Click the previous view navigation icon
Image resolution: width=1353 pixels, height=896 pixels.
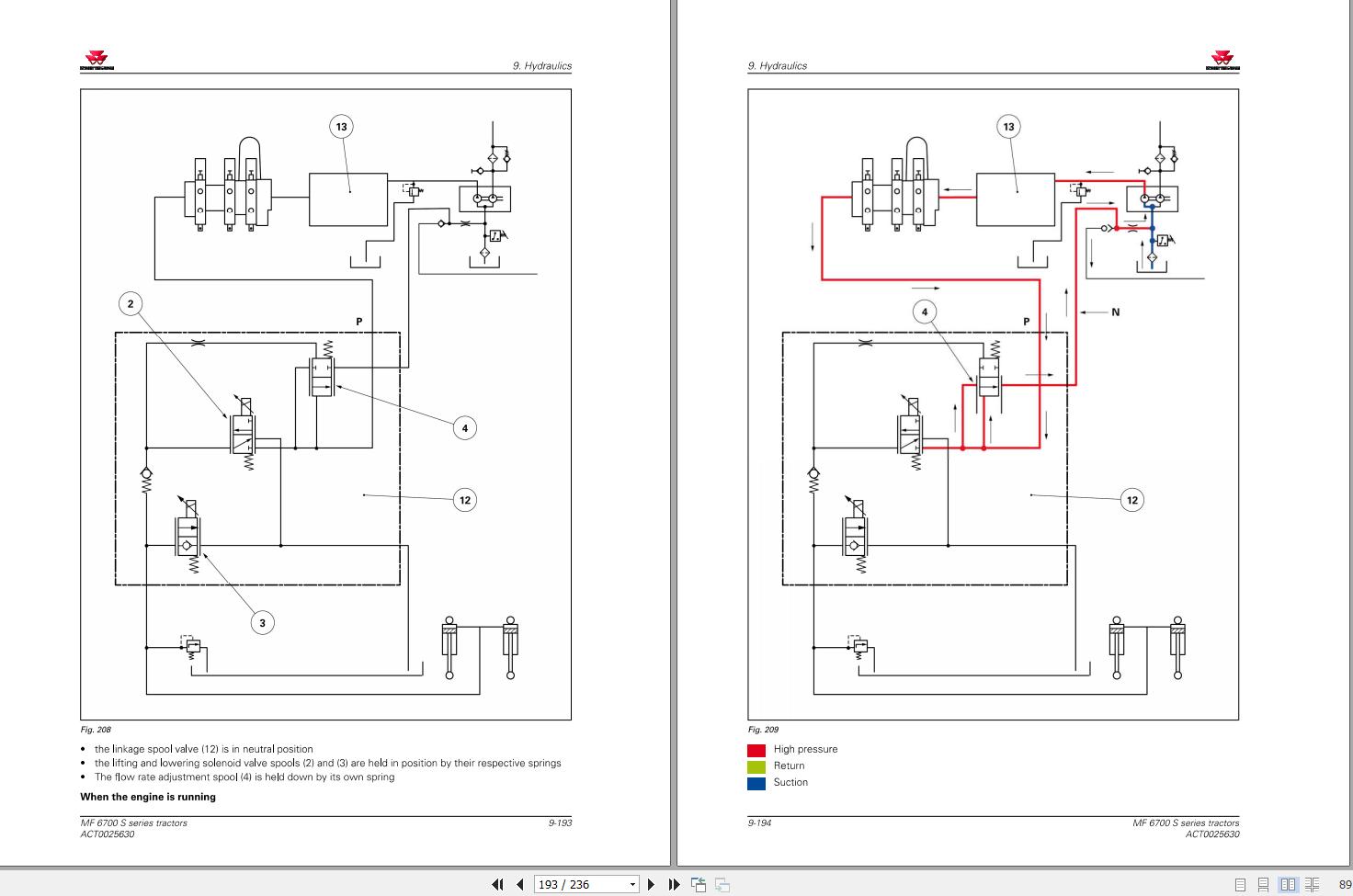coord(699,884)
